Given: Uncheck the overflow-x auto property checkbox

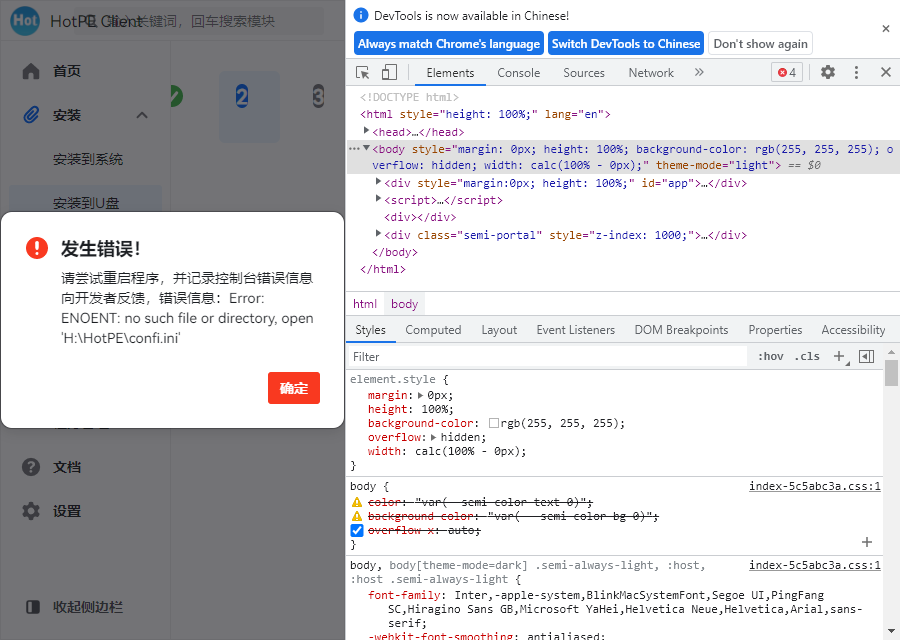Looking at the screenshot, I should click(357, 531).
